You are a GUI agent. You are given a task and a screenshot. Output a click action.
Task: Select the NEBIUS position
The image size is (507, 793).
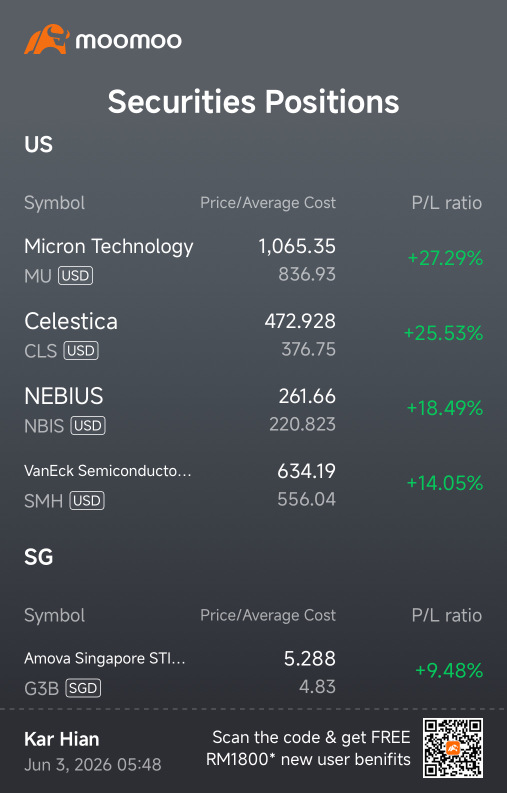pos(254,410)
